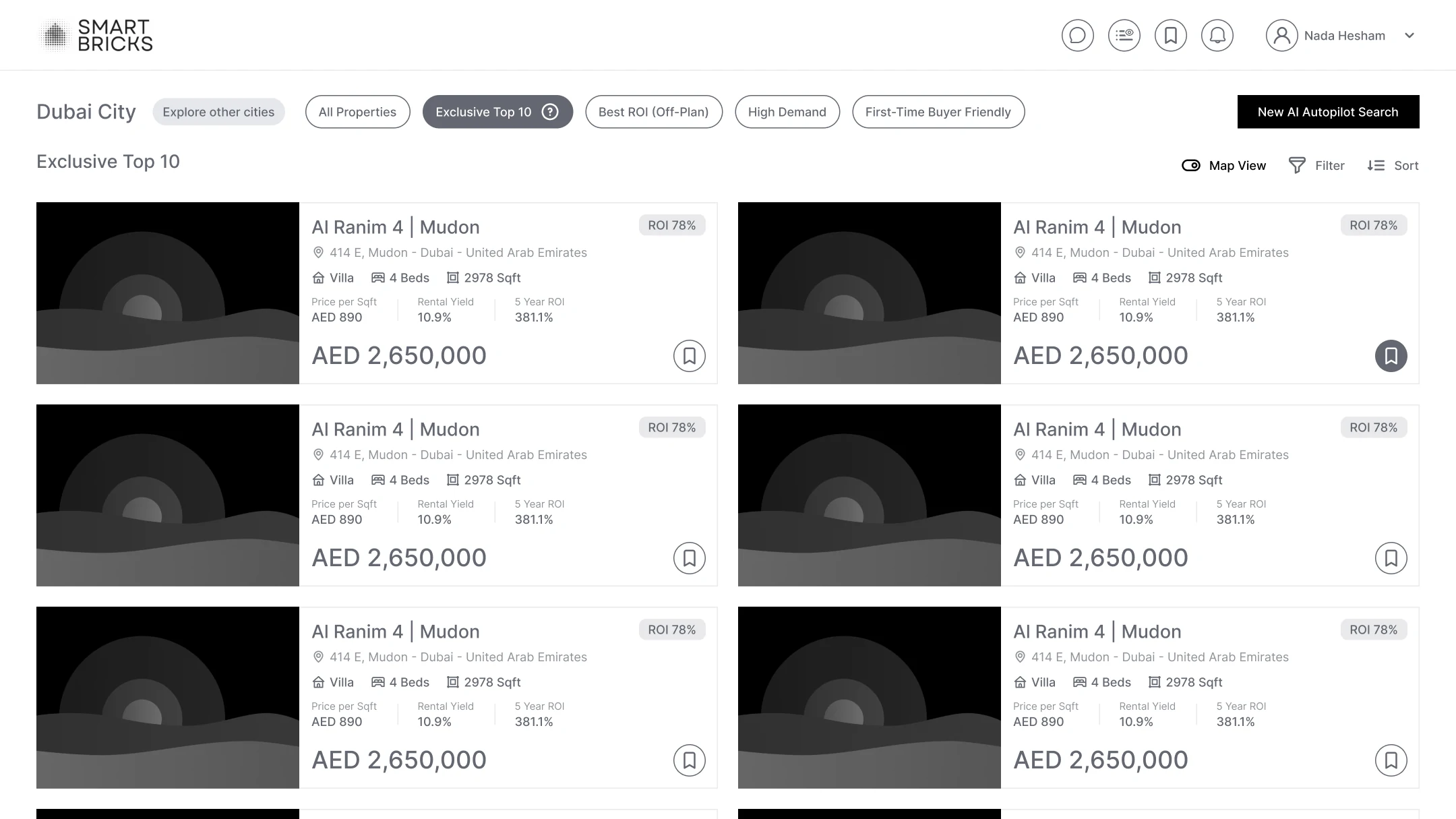Viewport: 1456px width, 819px height.
Task: Open the middle-right property thumbnail image
Action: pos(870,495)
